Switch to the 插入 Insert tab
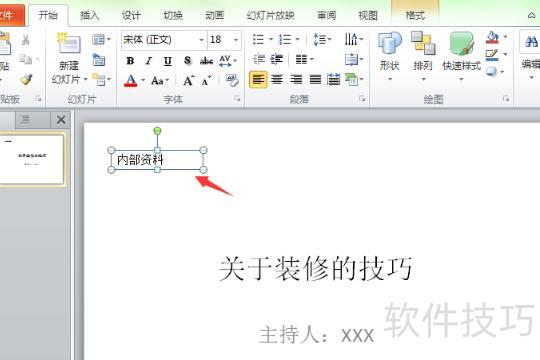This screenshot has width=540, height=360. tap(90, 16)
